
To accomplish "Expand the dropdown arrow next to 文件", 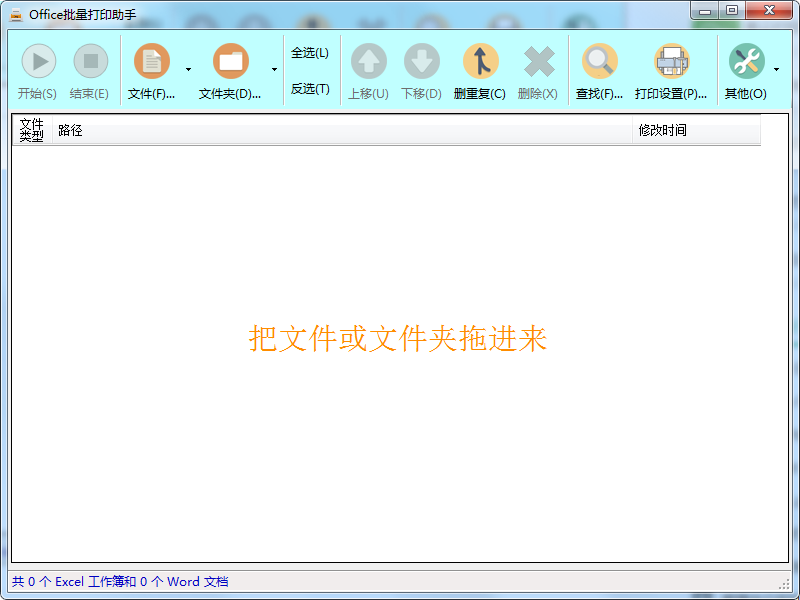I will coord(188,70).
